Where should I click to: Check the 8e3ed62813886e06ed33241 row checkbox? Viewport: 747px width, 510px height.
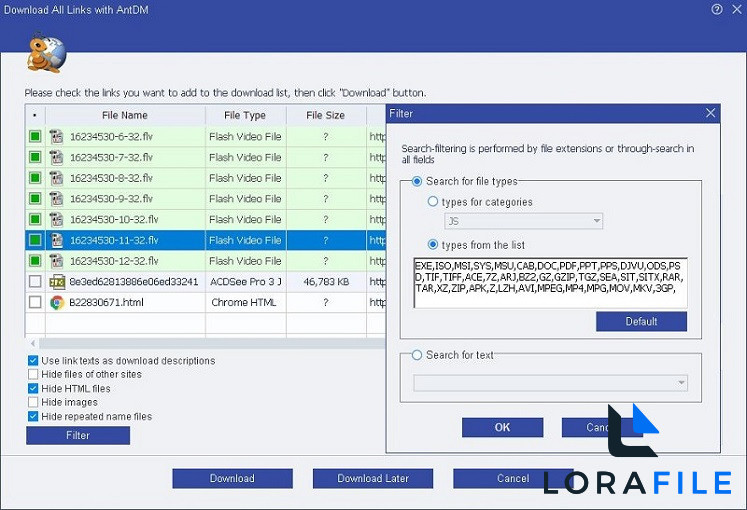35,282
